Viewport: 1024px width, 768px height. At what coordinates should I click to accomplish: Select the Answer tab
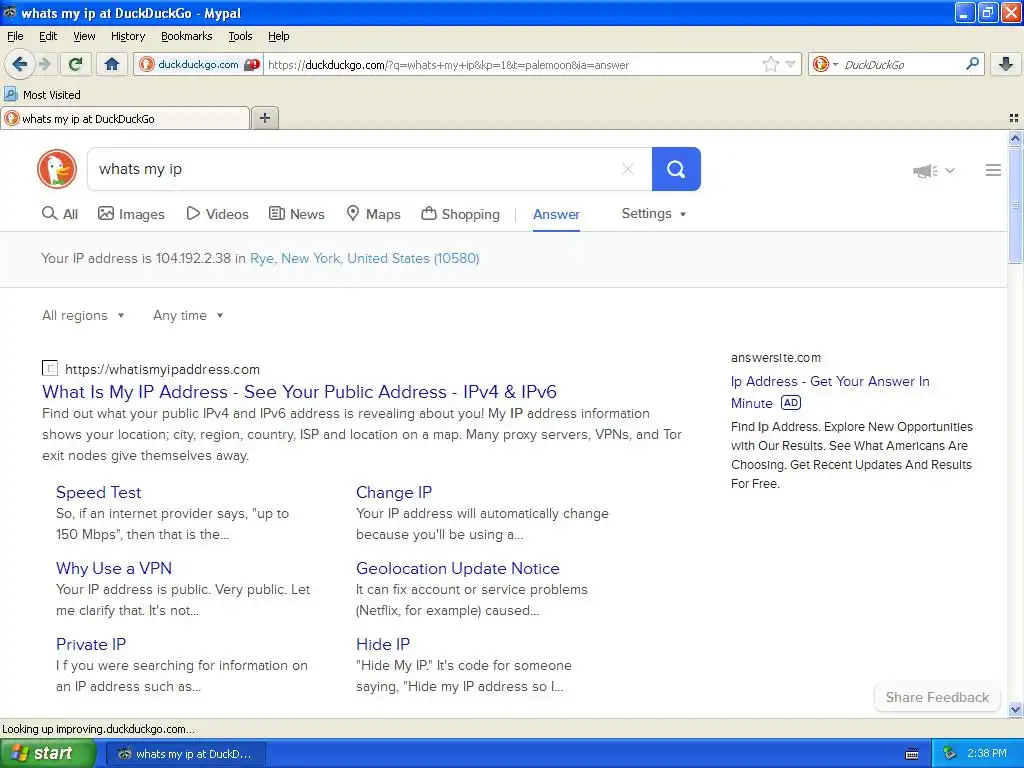[x=556, y=214]
